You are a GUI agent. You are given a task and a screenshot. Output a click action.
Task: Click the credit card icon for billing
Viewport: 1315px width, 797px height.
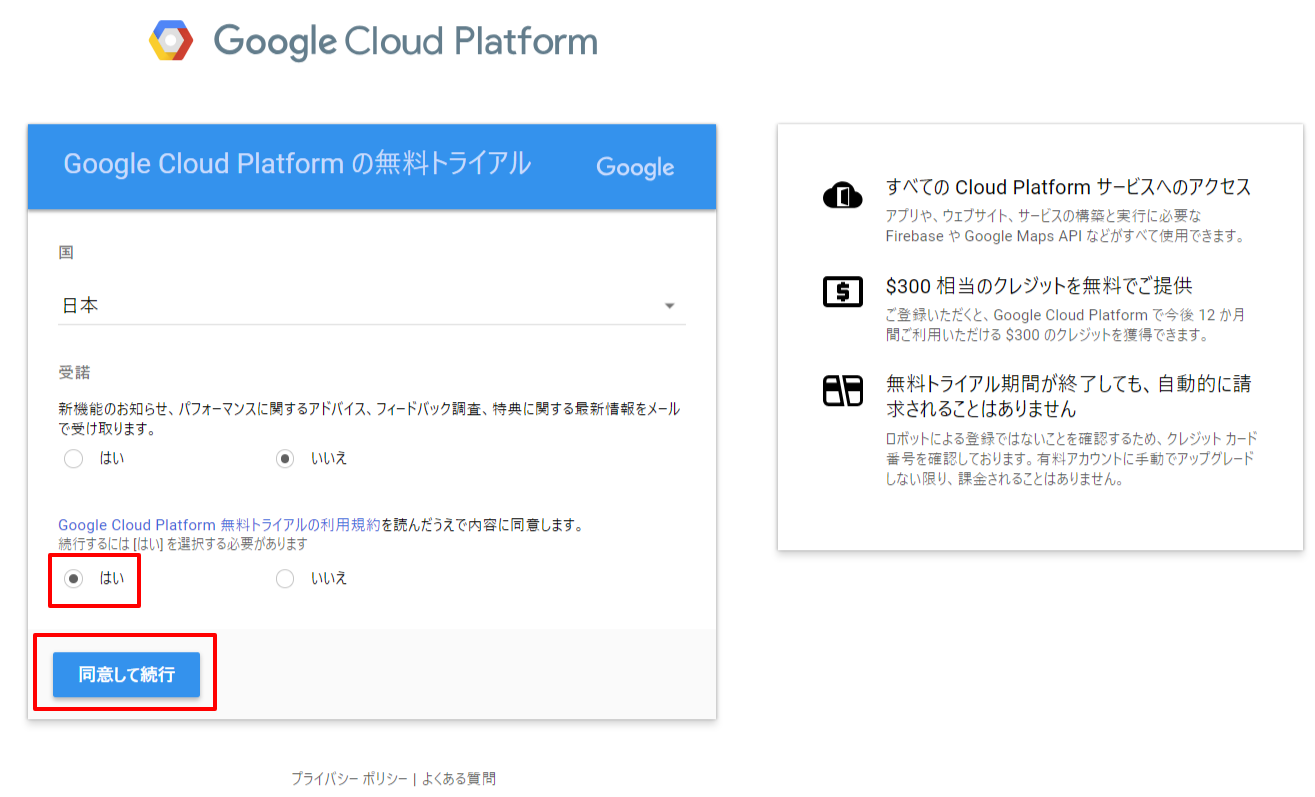pyautogui.click(x=842, y=391)
